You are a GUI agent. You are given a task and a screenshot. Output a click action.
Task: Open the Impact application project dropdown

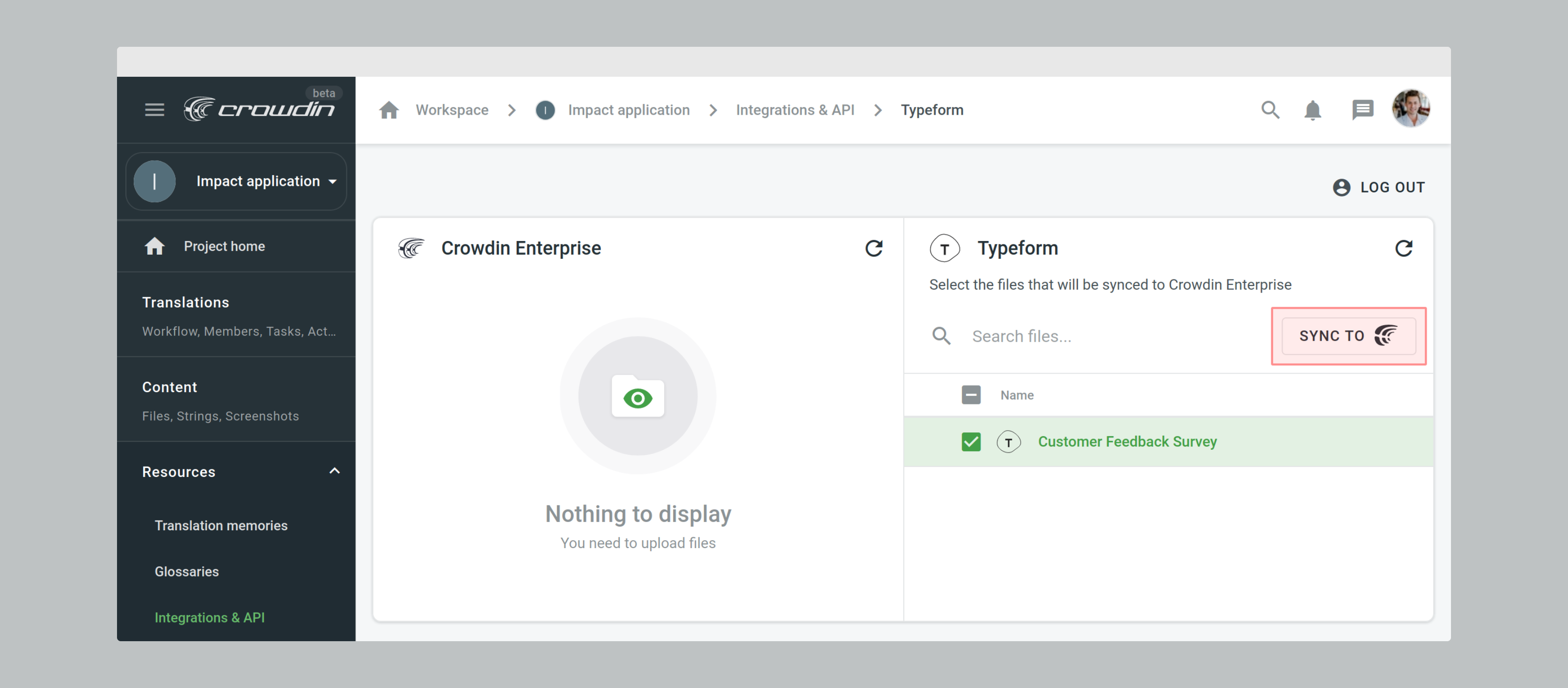coord(236,182)
